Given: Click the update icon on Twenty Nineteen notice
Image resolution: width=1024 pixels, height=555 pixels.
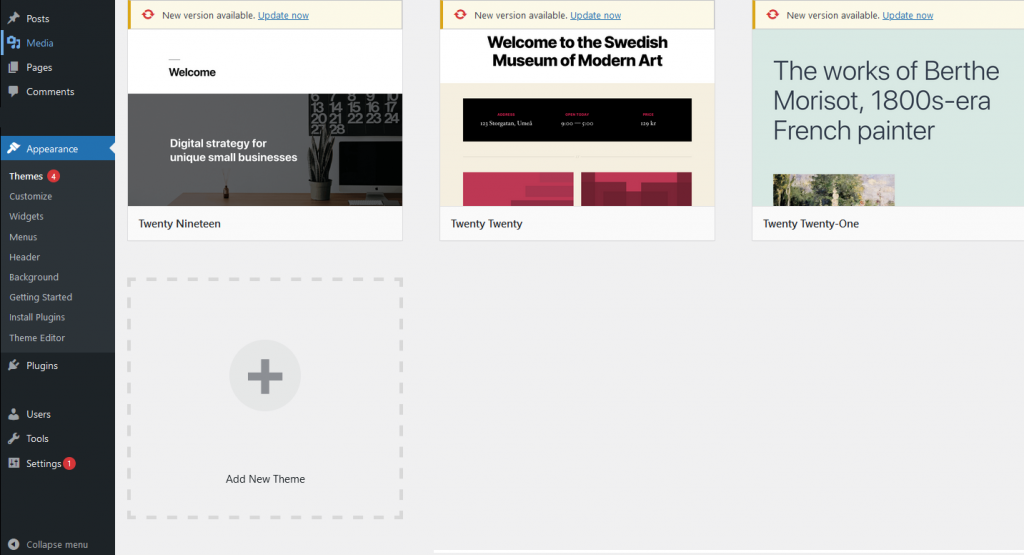Looking at the screenshot, I should [x=148, y=14].
